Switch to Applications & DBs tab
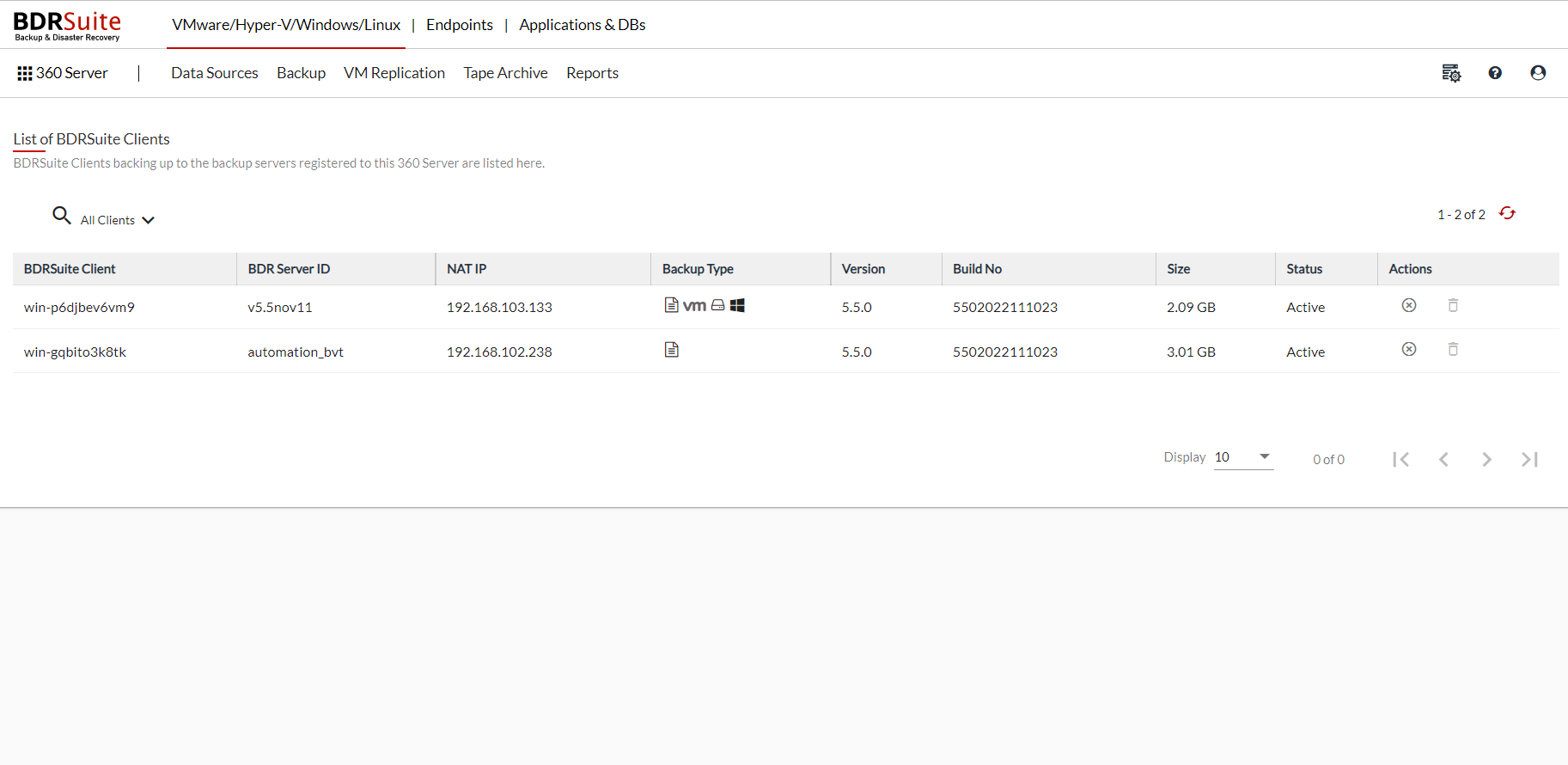The width and height of the screenshot is (1568, 765). [x=583, y=25]
